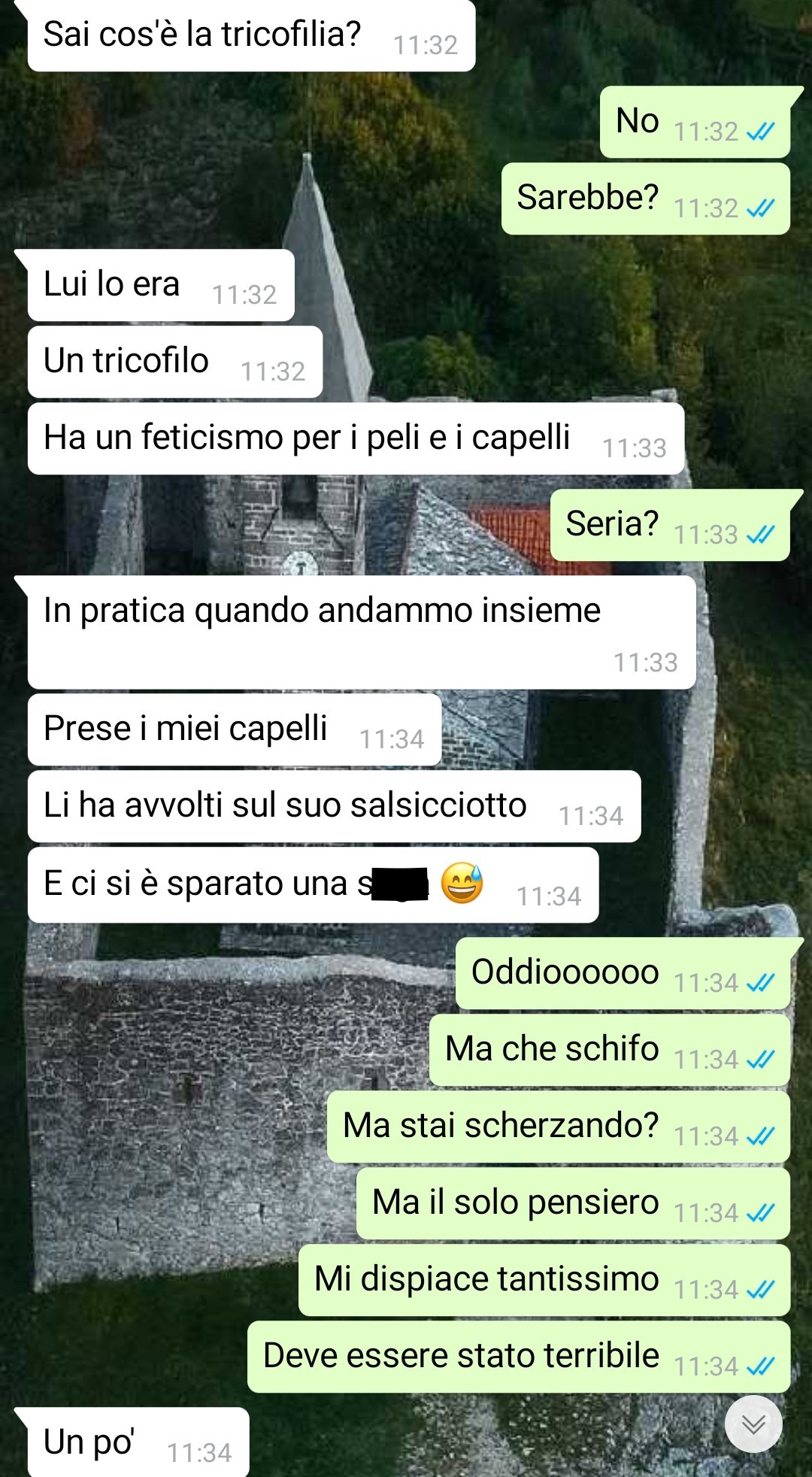The width and height of the screenshot is (812, 1477).
Task: Select the "Prese i miei capelli" message
Action: click(235, 729)
